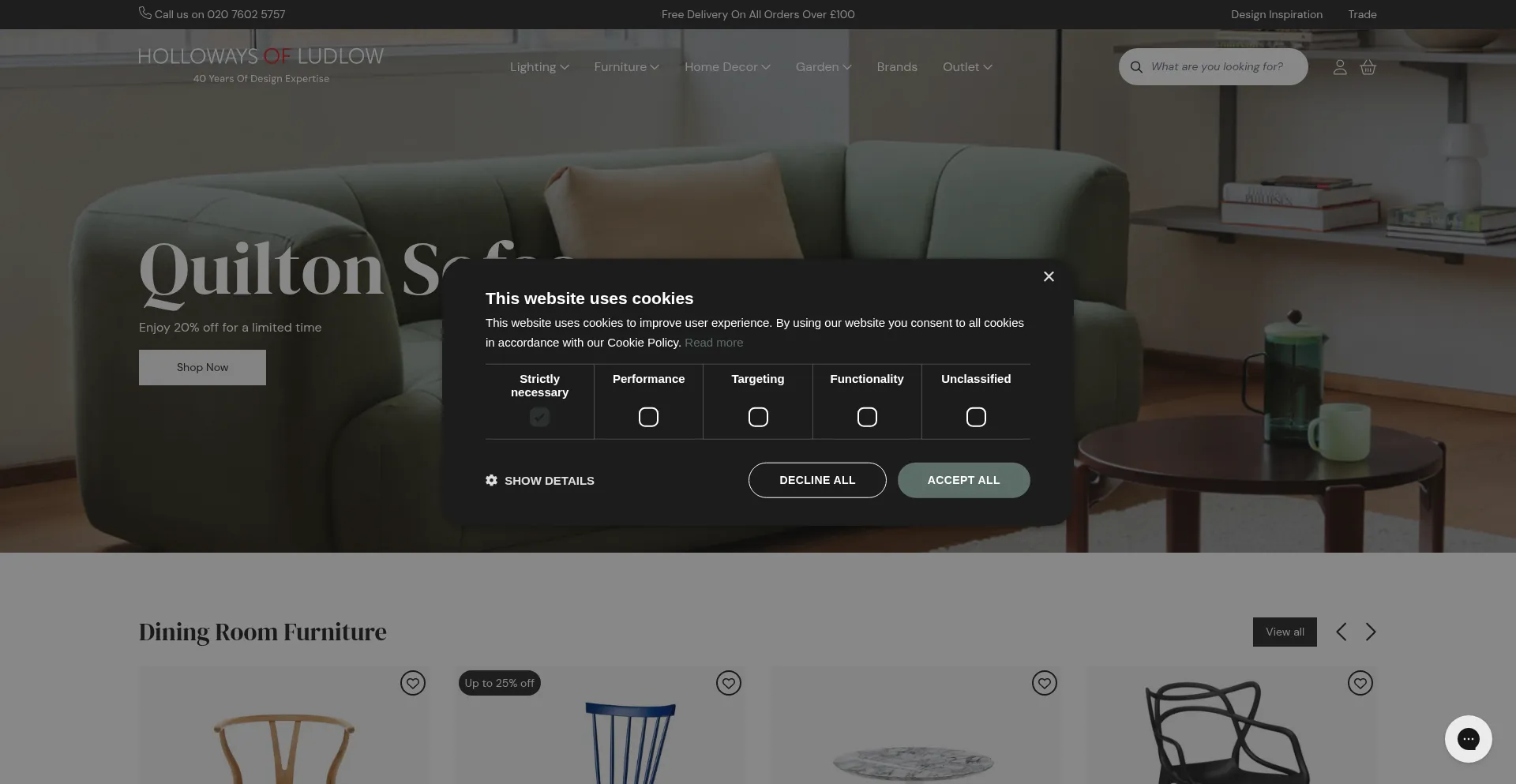
Task: Enable the Performance cookies checkbox
Action: (x=648, y=417)
